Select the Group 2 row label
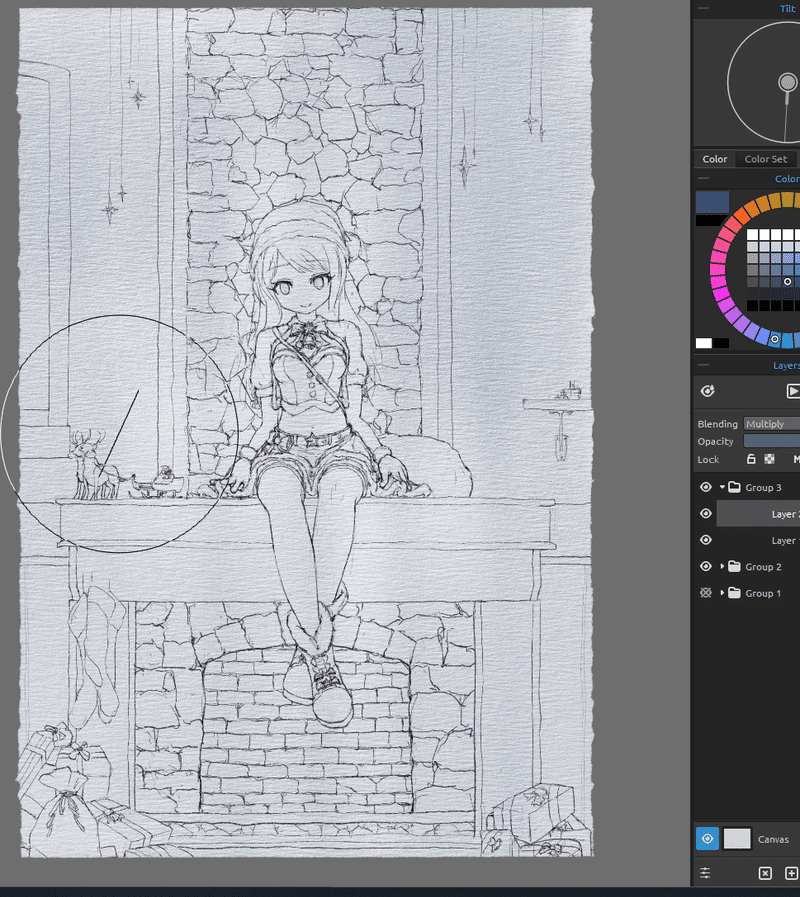The image size is (800, 897). tap(763, 566)
